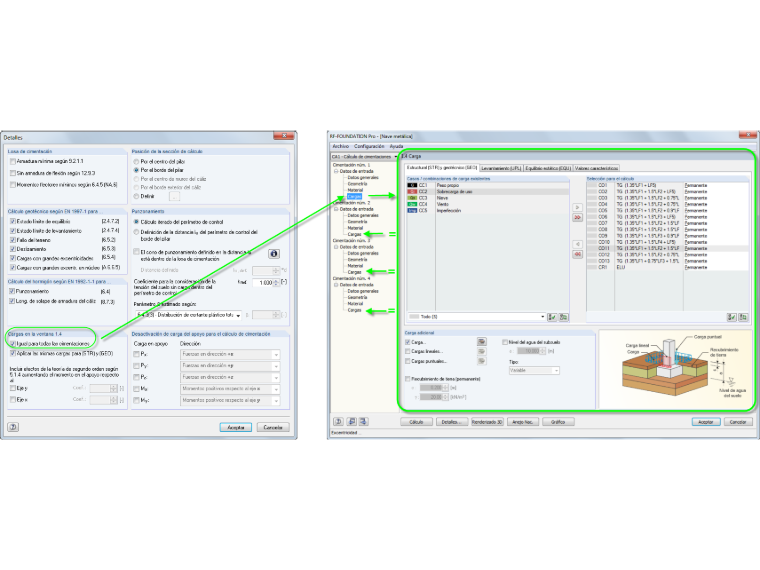Click invert-selection icon below Selección para el cálculo
Image resolution: width=760 pixels, height=570 pixels.
point(743,317)
